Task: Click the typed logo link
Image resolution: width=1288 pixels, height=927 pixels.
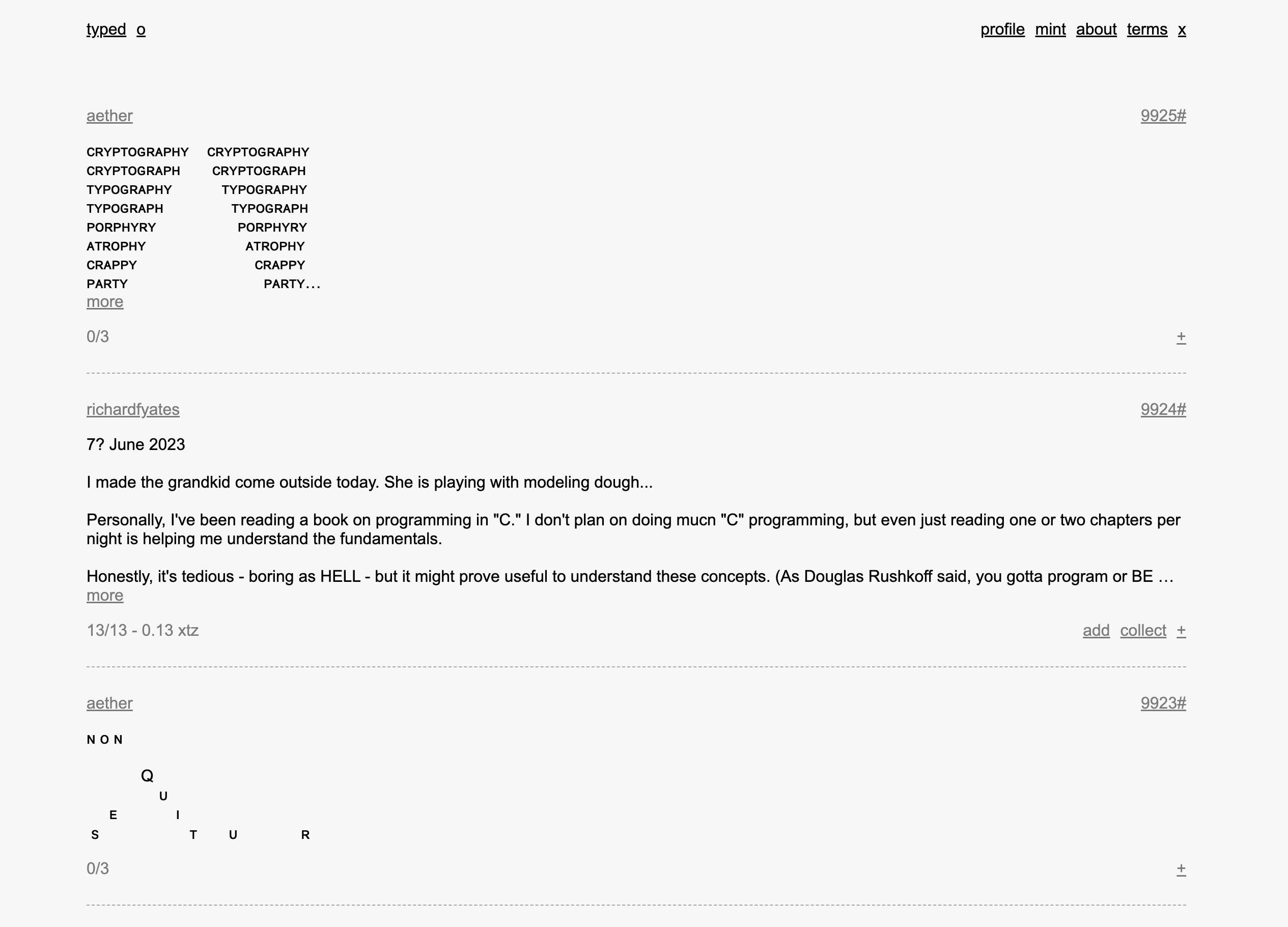Action: pos(106,29)
